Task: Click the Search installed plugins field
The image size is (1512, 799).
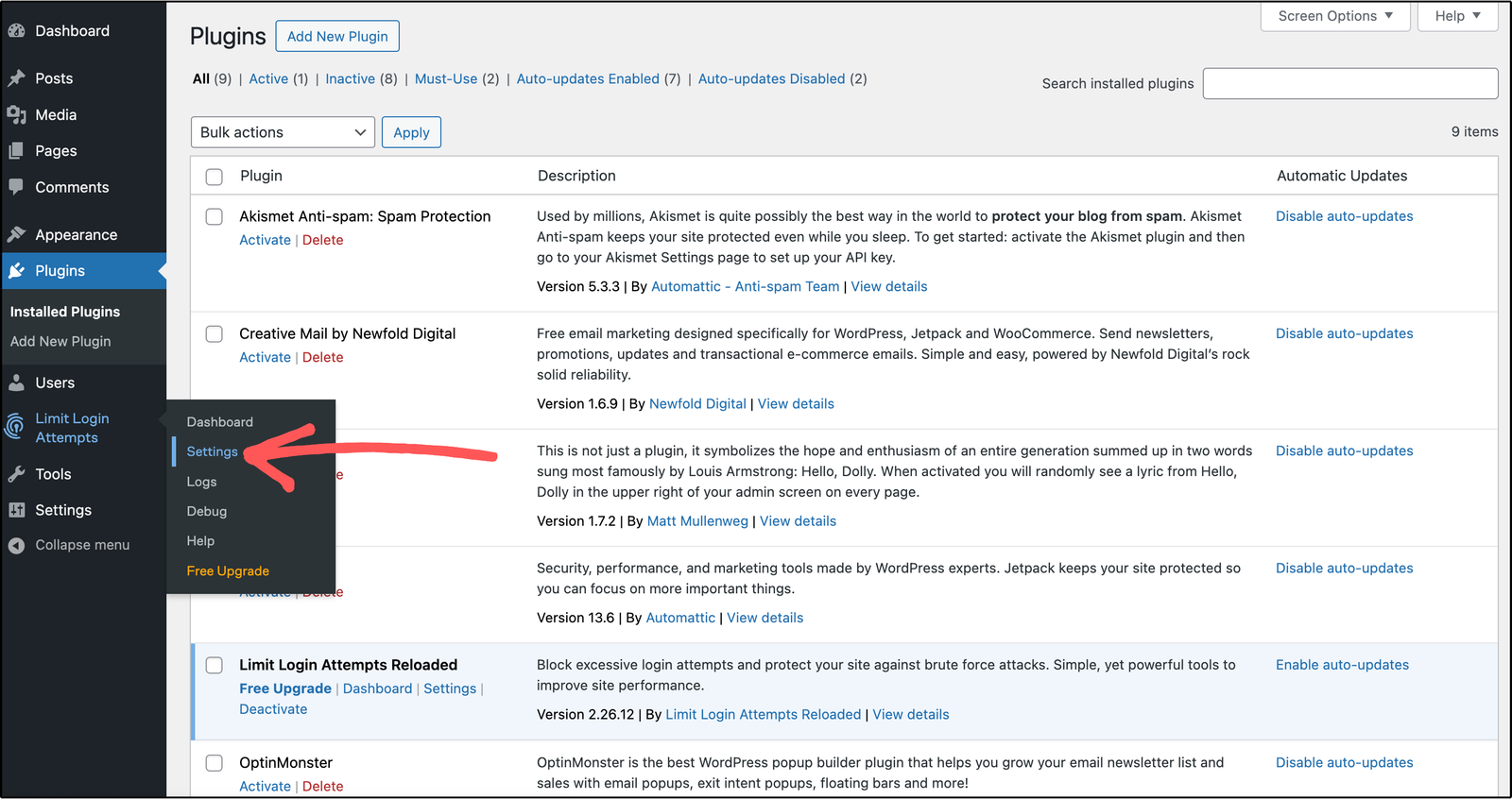Action: point(1350,83)
